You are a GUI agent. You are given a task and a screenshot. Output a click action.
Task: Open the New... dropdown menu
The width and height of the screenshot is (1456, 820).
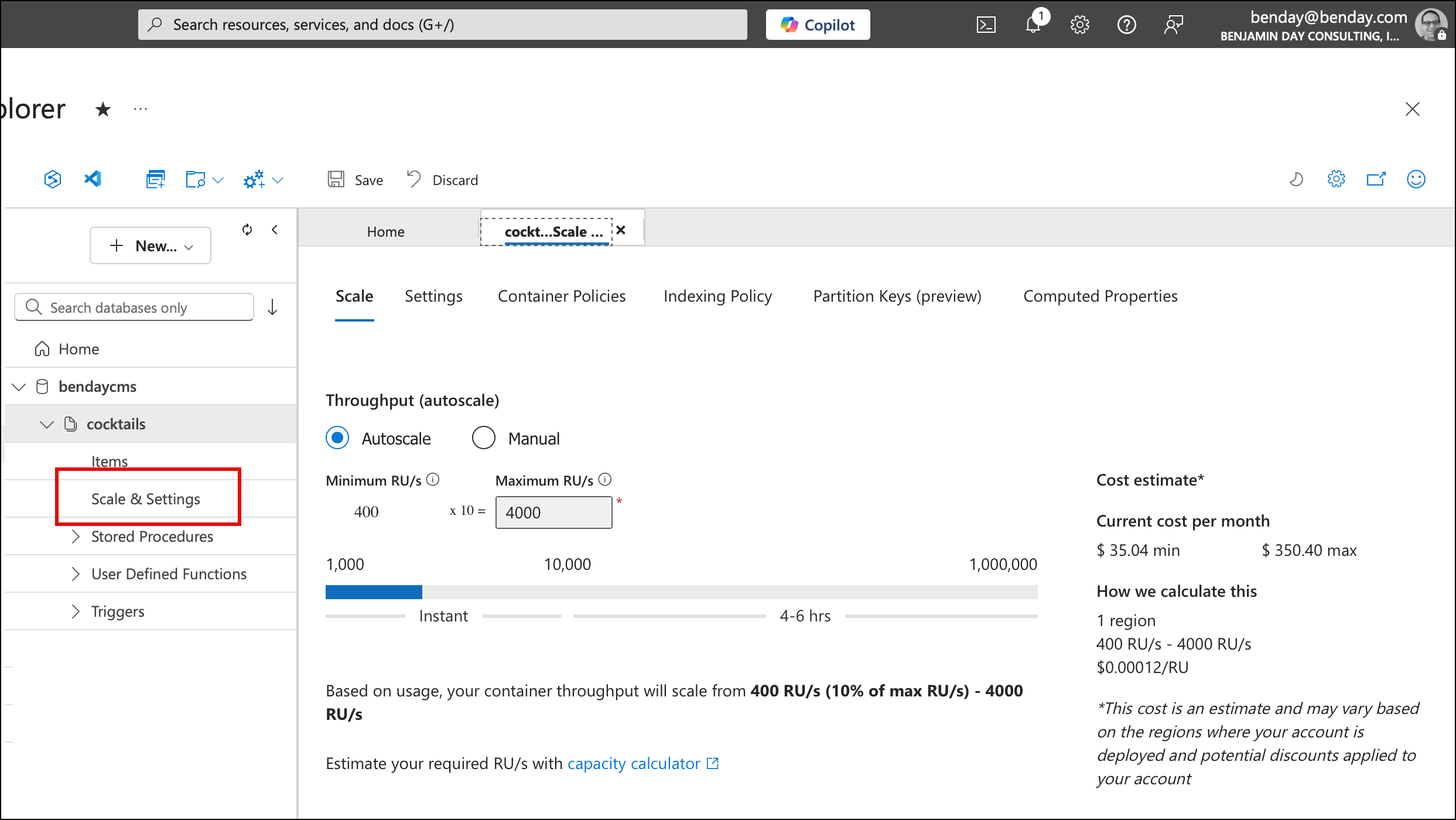[x=150, y=245]
